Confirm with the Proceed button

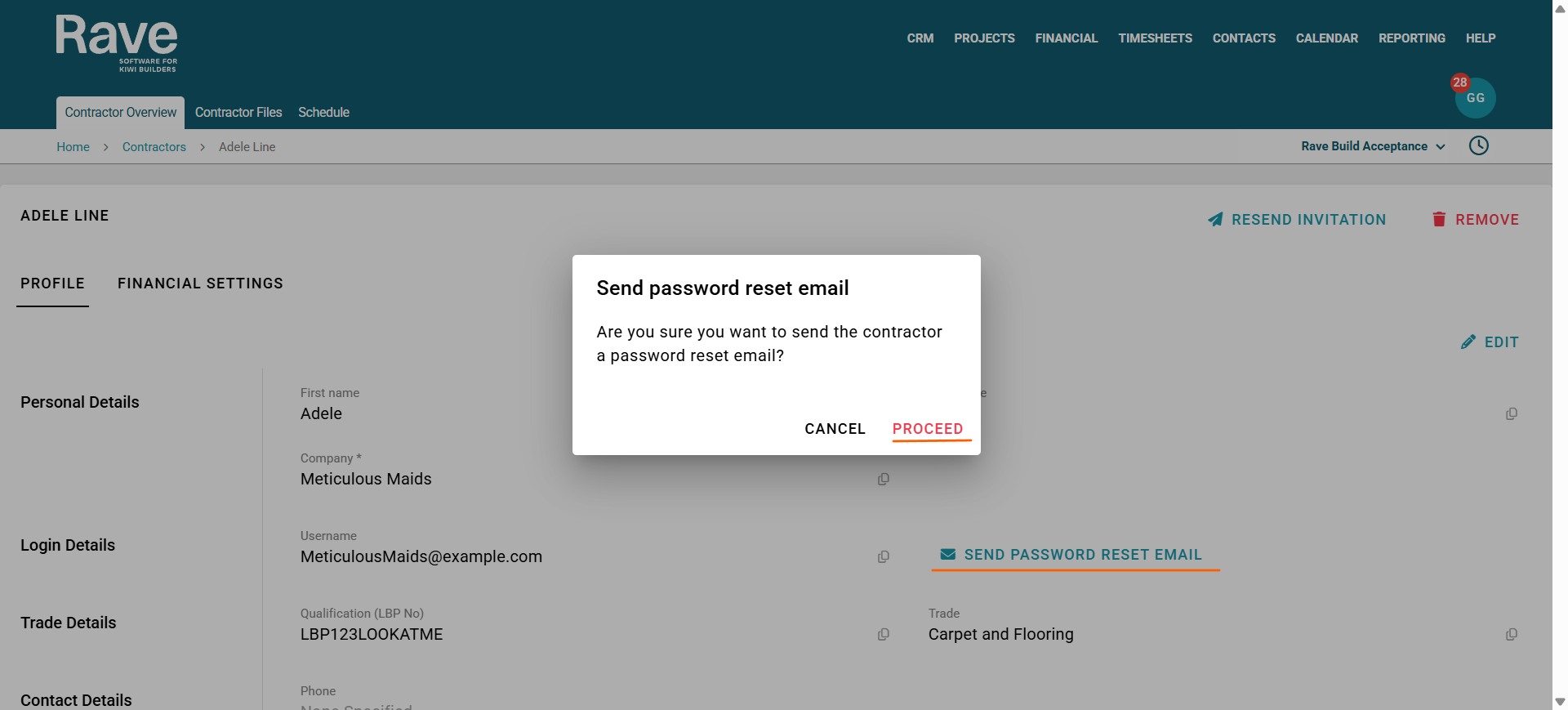[928, 429]
